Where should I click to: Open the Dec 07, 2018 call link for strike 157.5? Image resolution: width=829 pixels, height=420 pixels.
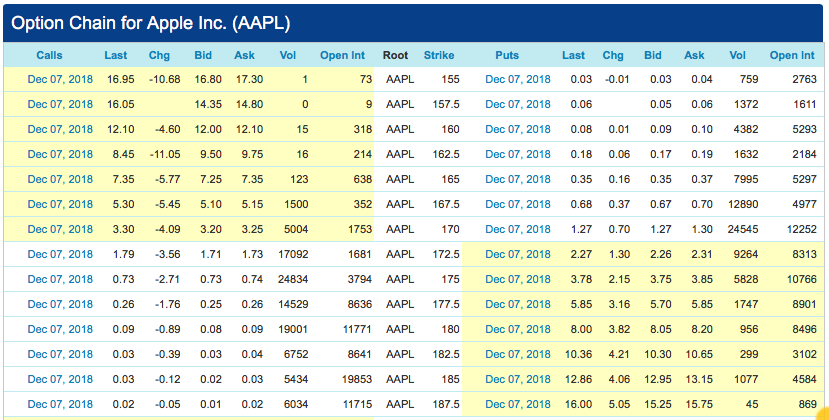click(60, 104)
